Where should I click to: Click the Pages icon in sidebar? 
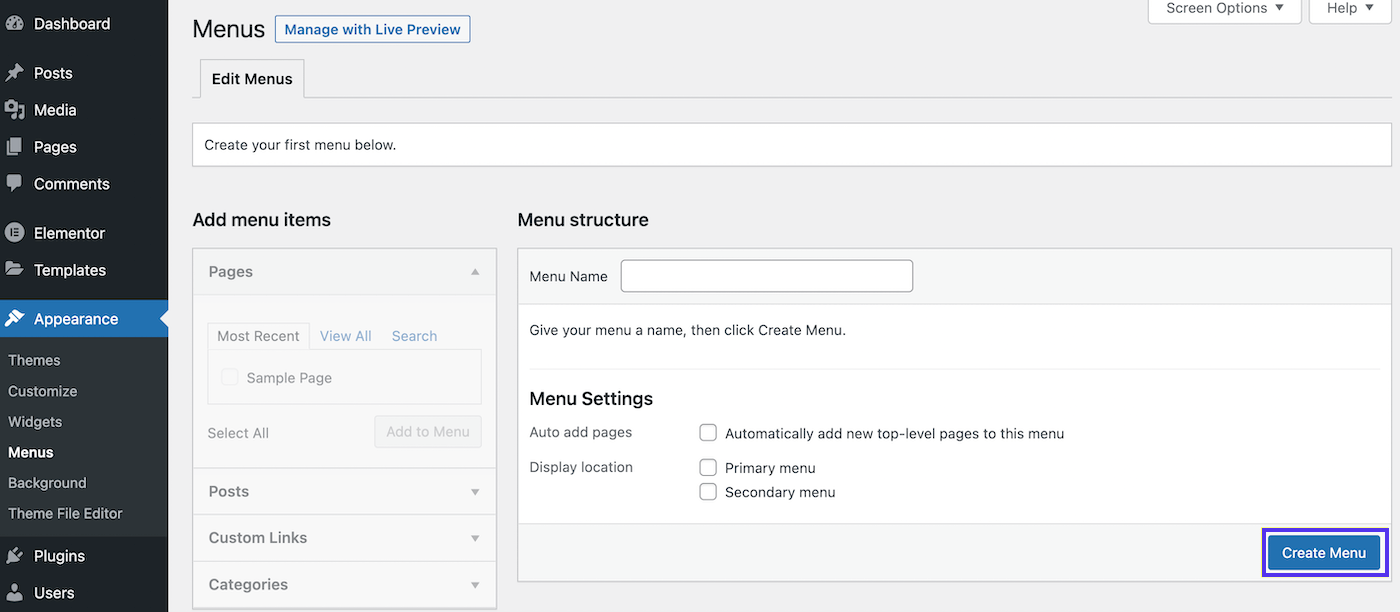click(14, 147)
